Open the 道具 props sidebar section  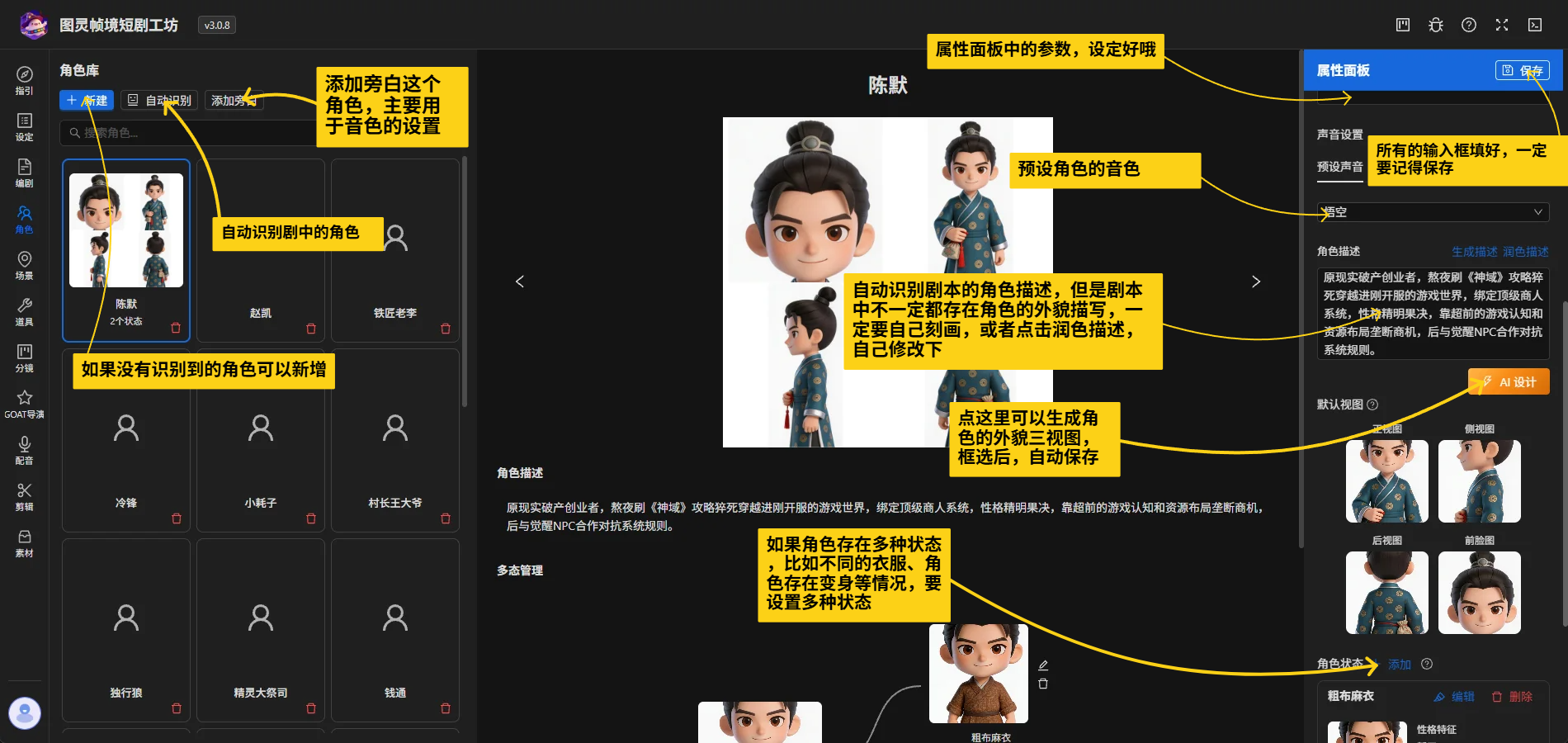25,312
